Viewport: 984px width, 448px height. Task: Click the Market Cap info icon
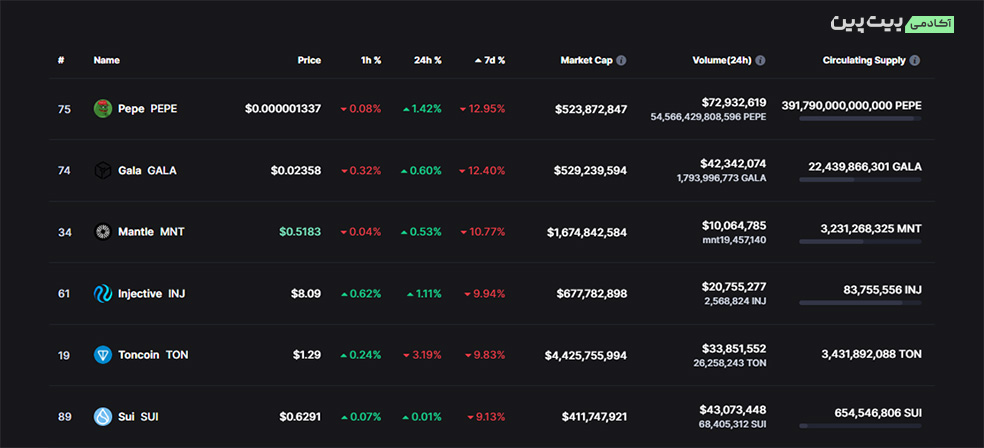click(621, 60)
